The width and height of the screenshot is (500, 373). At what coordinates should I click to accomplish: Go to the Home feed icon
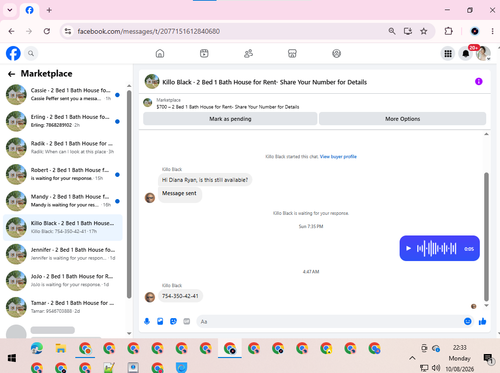point(160,53)
